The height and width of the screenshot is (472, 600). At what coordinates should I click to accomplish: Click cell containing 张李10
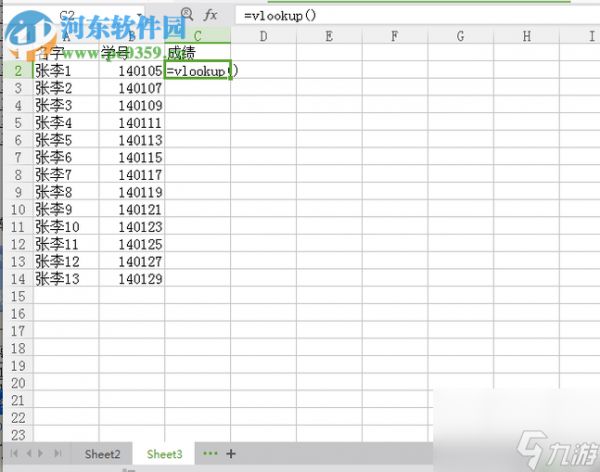click(66, 227)
